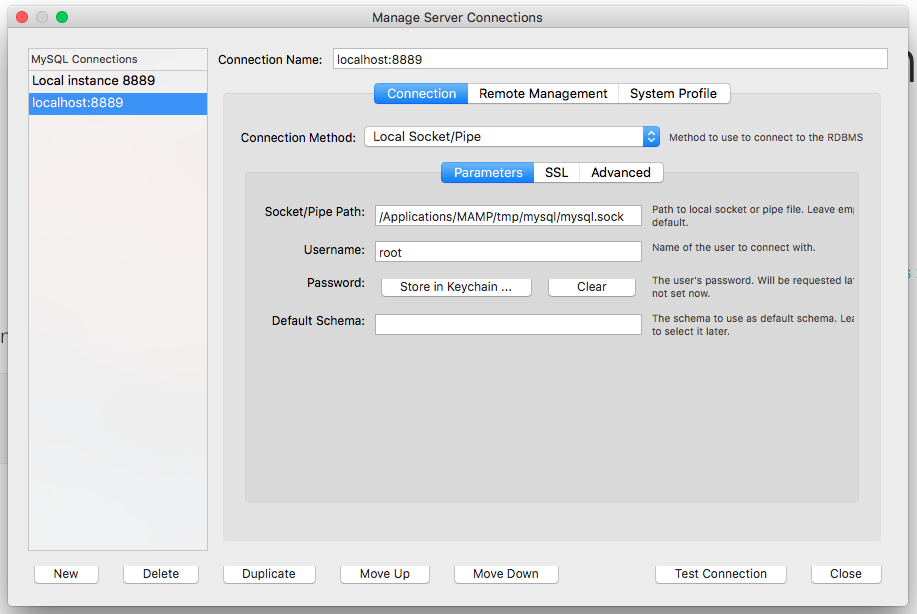Open the System Profile tab
The width and height of the screenshot is (917, 614).
(x=673, y=94)
